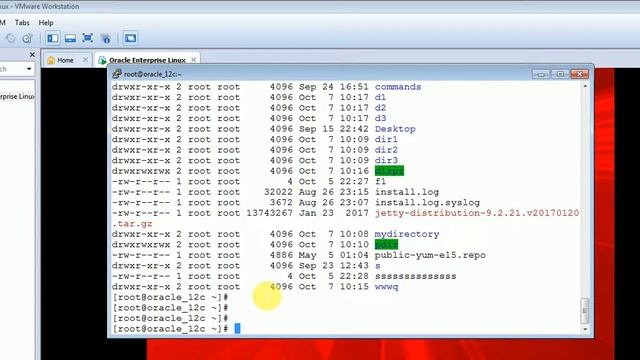Click the 's' directory name

click(378, 266)
